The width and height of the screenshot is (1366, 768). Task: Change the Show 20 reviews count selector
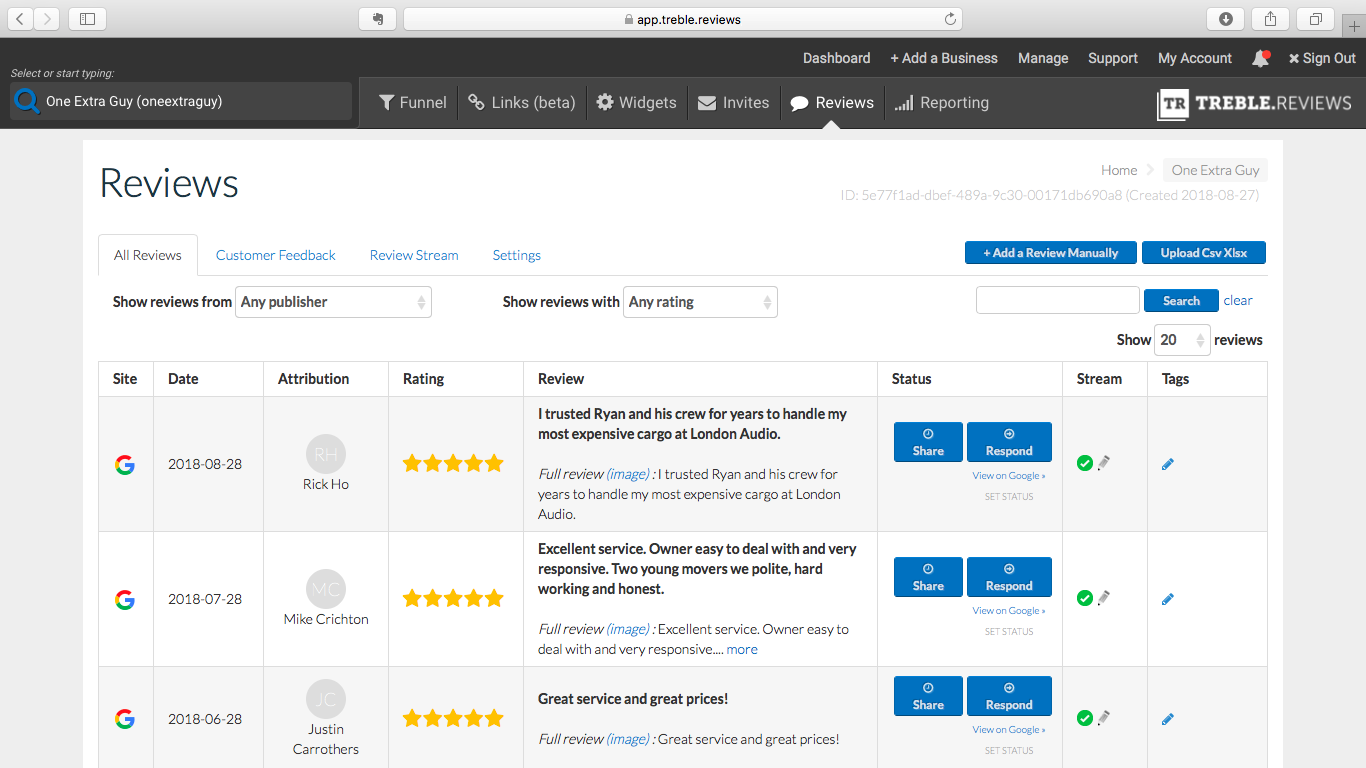(1181, 340)
